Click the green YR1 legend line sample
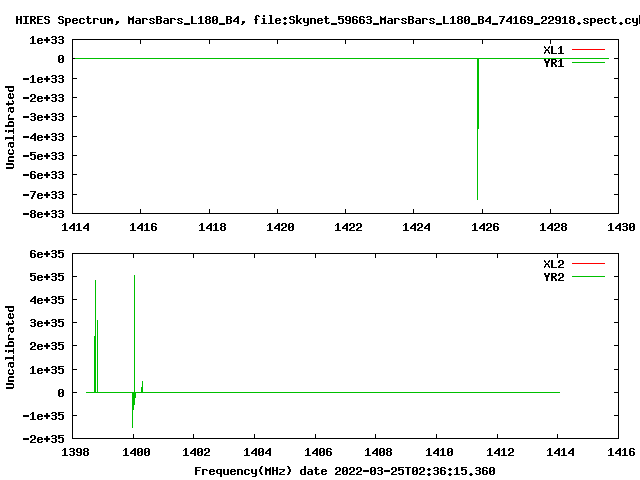The height and width of the screenshot is (480, 640). point(588,62)
